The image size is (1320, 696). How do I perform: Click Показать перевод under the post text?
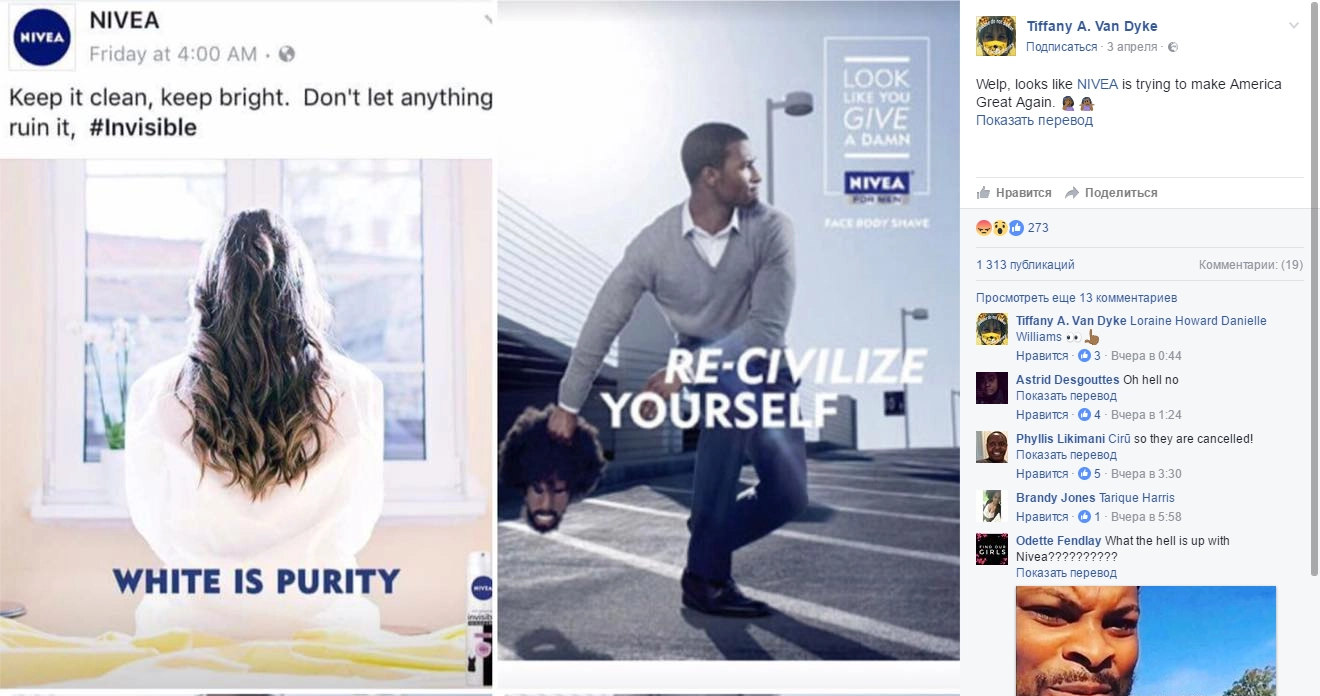click(1034, 120)
